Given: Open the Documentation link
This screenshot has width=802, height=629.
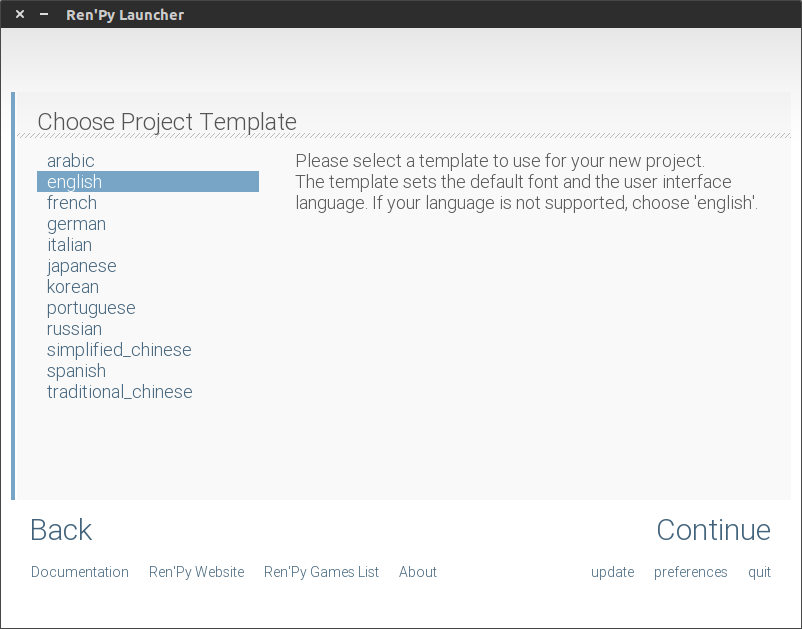Looking at the screenshot, I should pyautogui.click(x=80, y=572).
